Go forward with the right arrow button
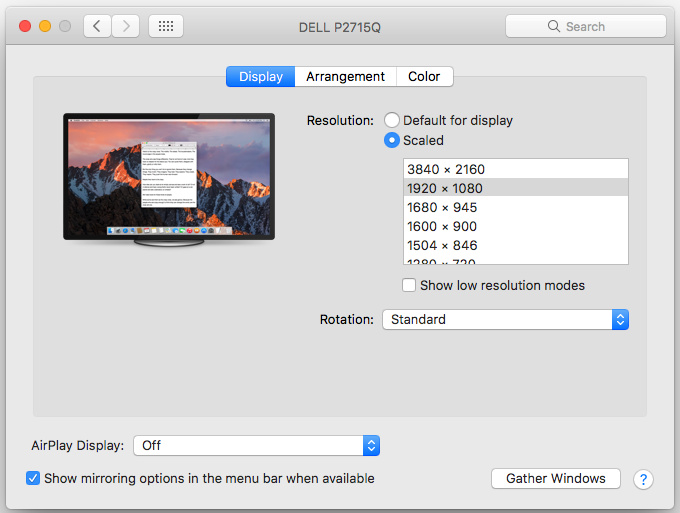Viewport: 680px width, 513px height. [126, 26]
